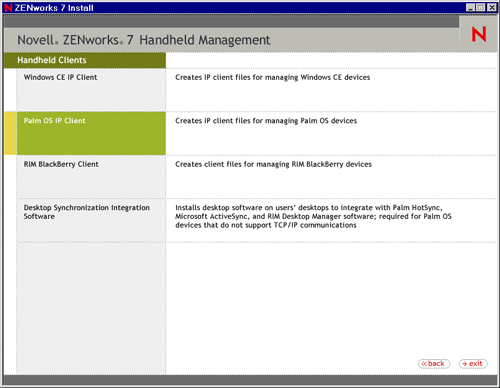Click the Palm OS devices description
The width and height of the screenshot is (500, 388).
tap(266, 121)
